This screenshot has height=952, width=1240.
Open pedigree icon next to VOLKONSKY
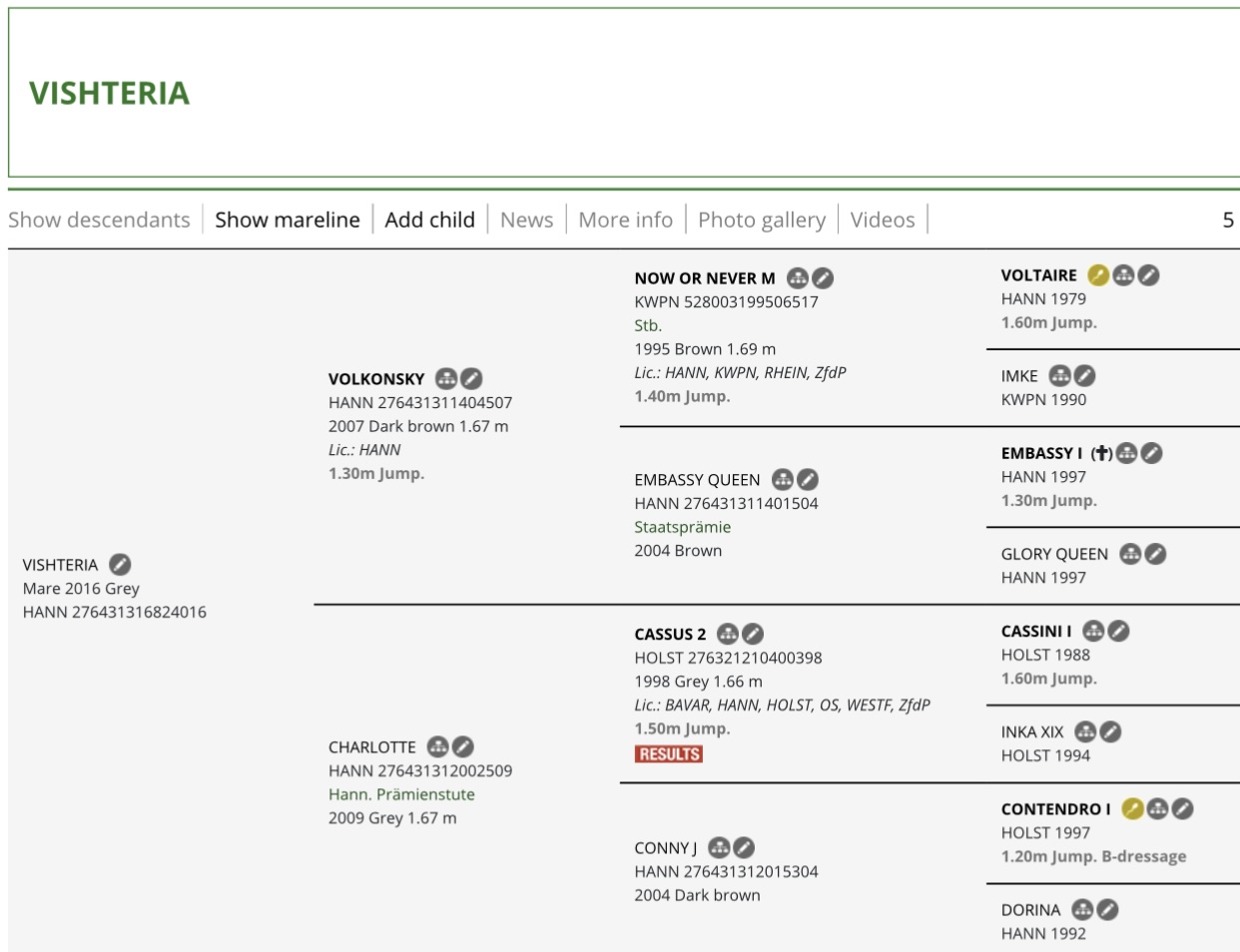pos(446,379)
